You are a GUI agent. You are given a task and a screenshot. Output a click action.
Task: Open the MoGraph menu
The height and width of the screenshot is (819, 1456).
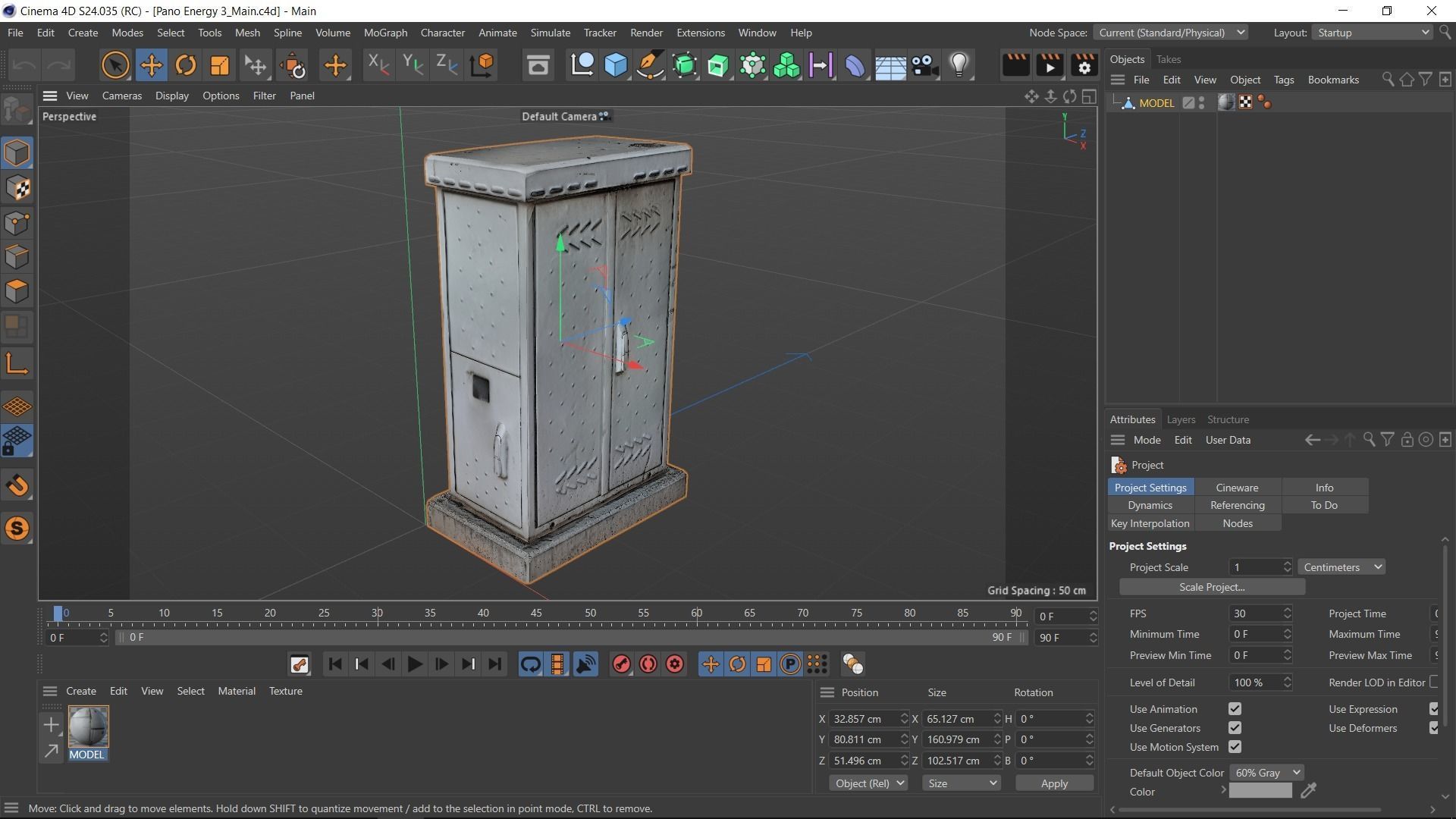click(x=385, y=33)
